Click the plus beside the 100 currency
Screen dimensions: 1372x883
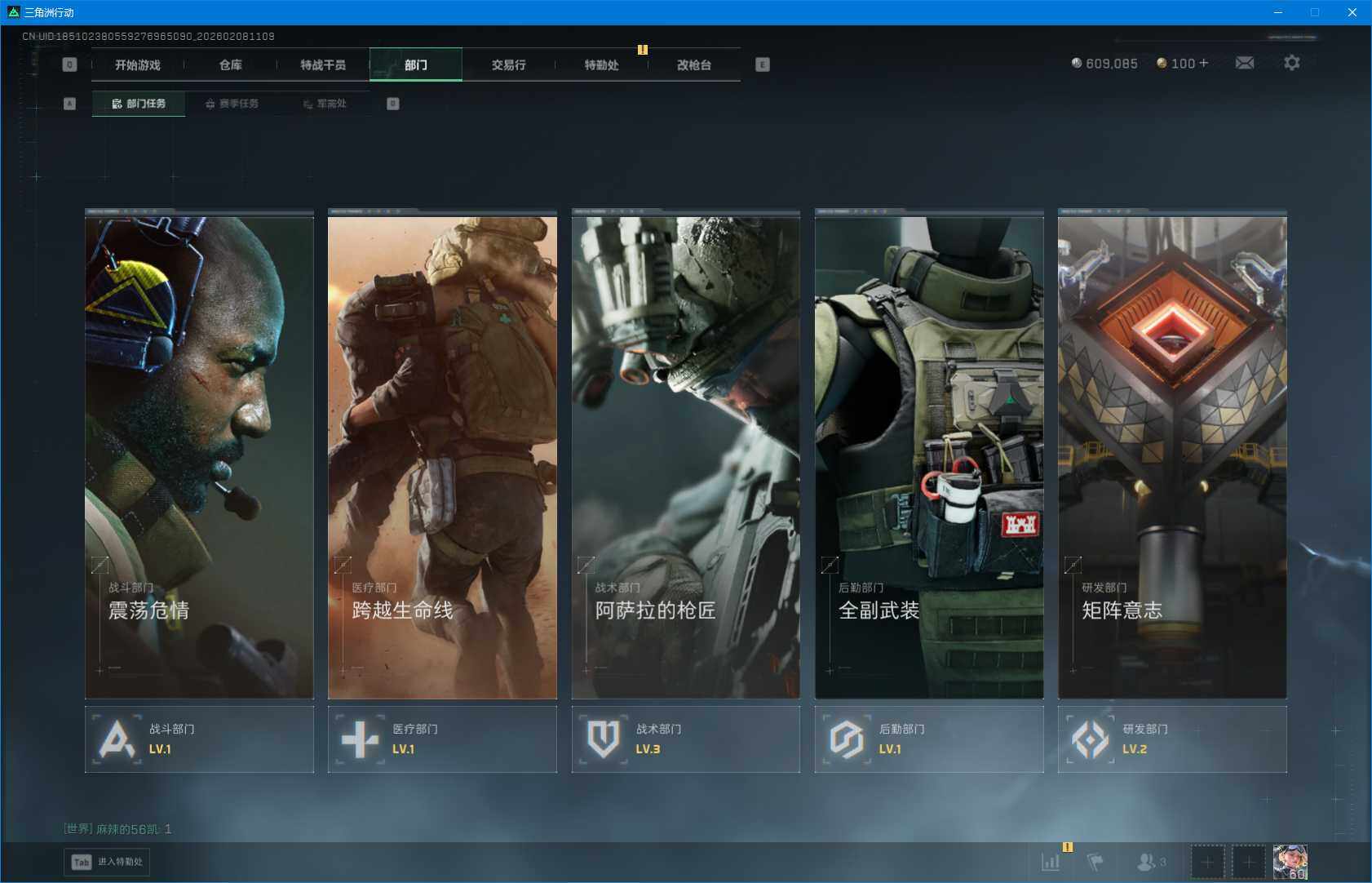tap(1204, 63)
